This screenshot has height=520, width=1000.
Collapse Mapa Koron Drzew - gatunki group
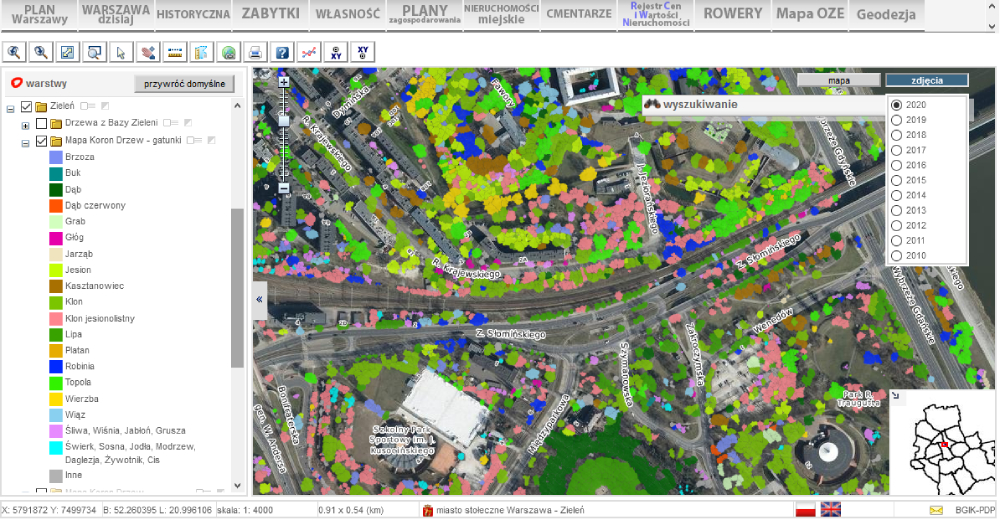[26, 144]
